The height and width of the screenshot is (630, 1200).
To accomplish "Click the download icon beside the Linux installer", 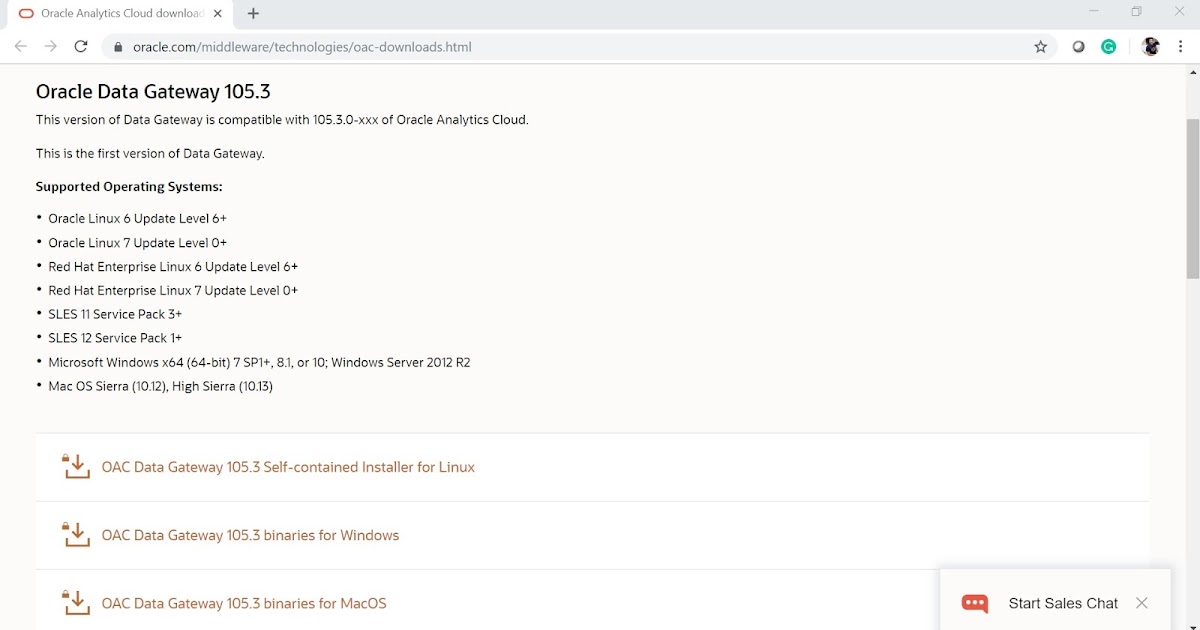I will pos(75,466).
